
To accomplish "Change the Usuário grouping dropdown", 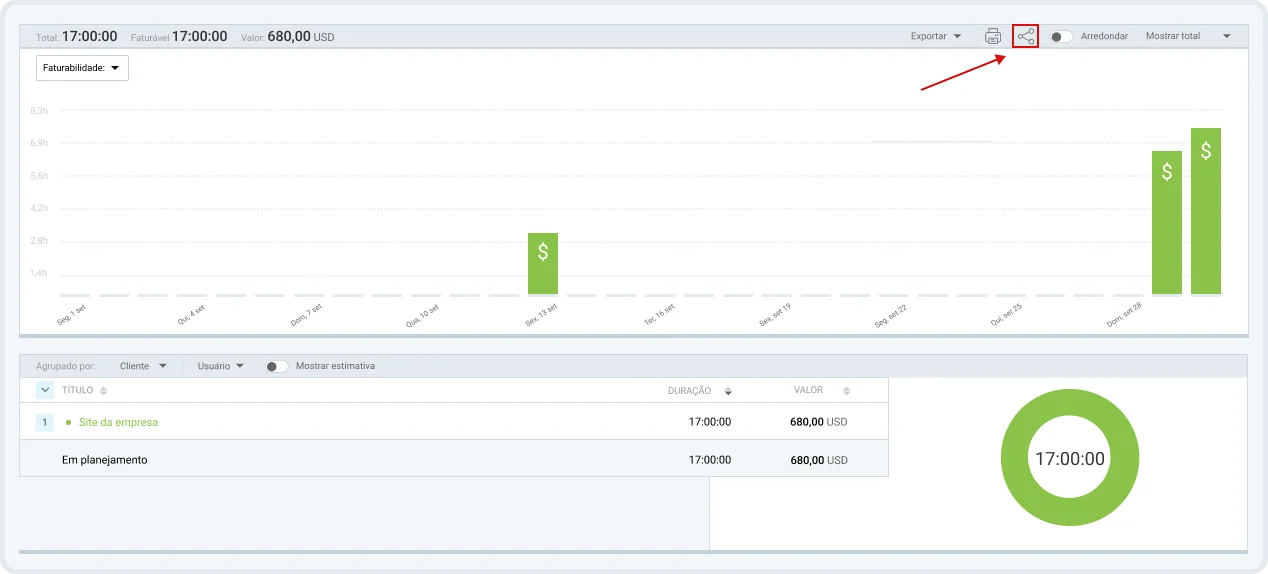I will point(221,366).
